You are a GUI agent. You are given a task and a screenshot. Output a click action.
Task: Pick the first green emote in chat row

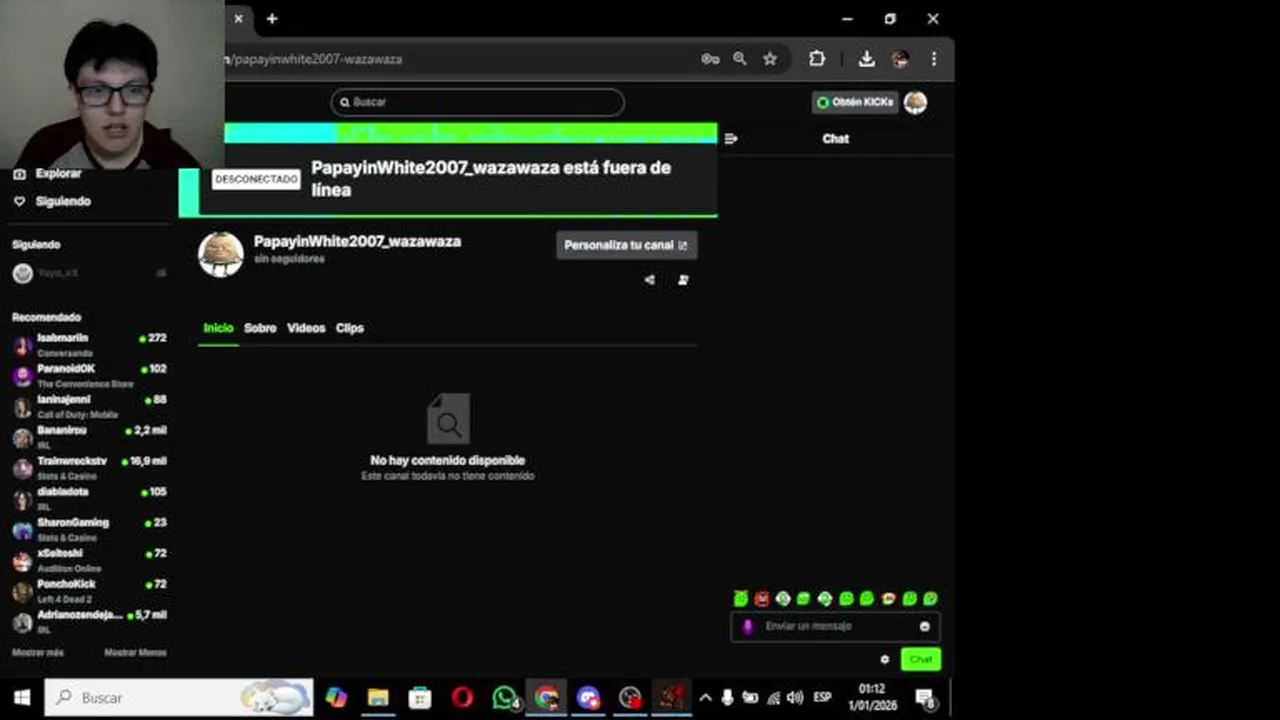pos(741,599)
